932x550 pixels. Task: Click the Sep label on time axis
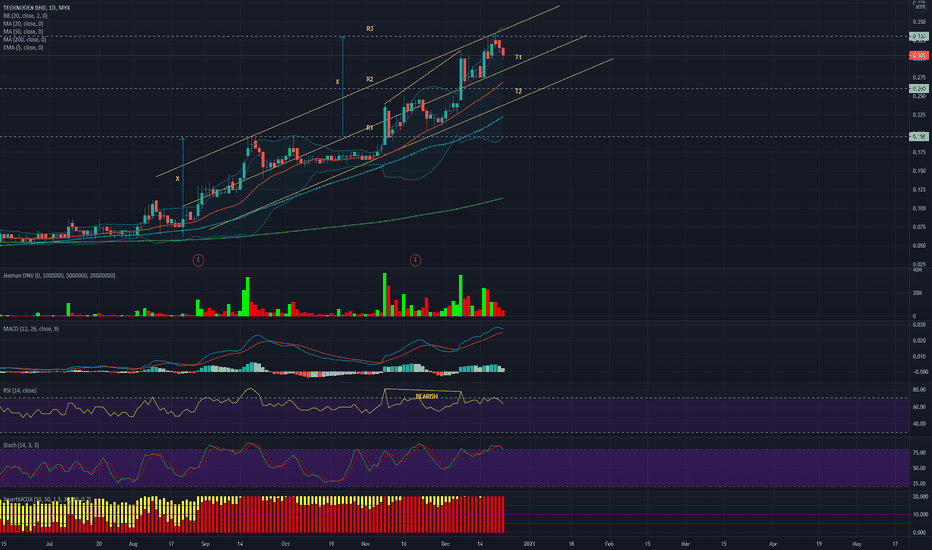pos(205,543)
